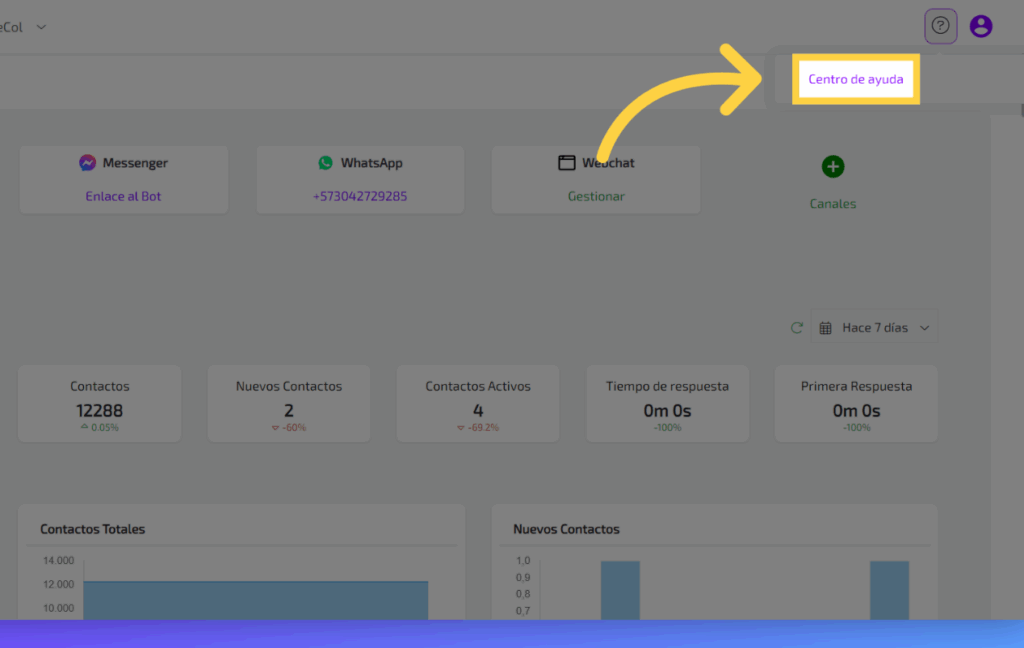Image resolution: width=1024 pixels, height=648 pixels.
Task: Click the Messenger channel logo icon
Action: tap(88, 163)
